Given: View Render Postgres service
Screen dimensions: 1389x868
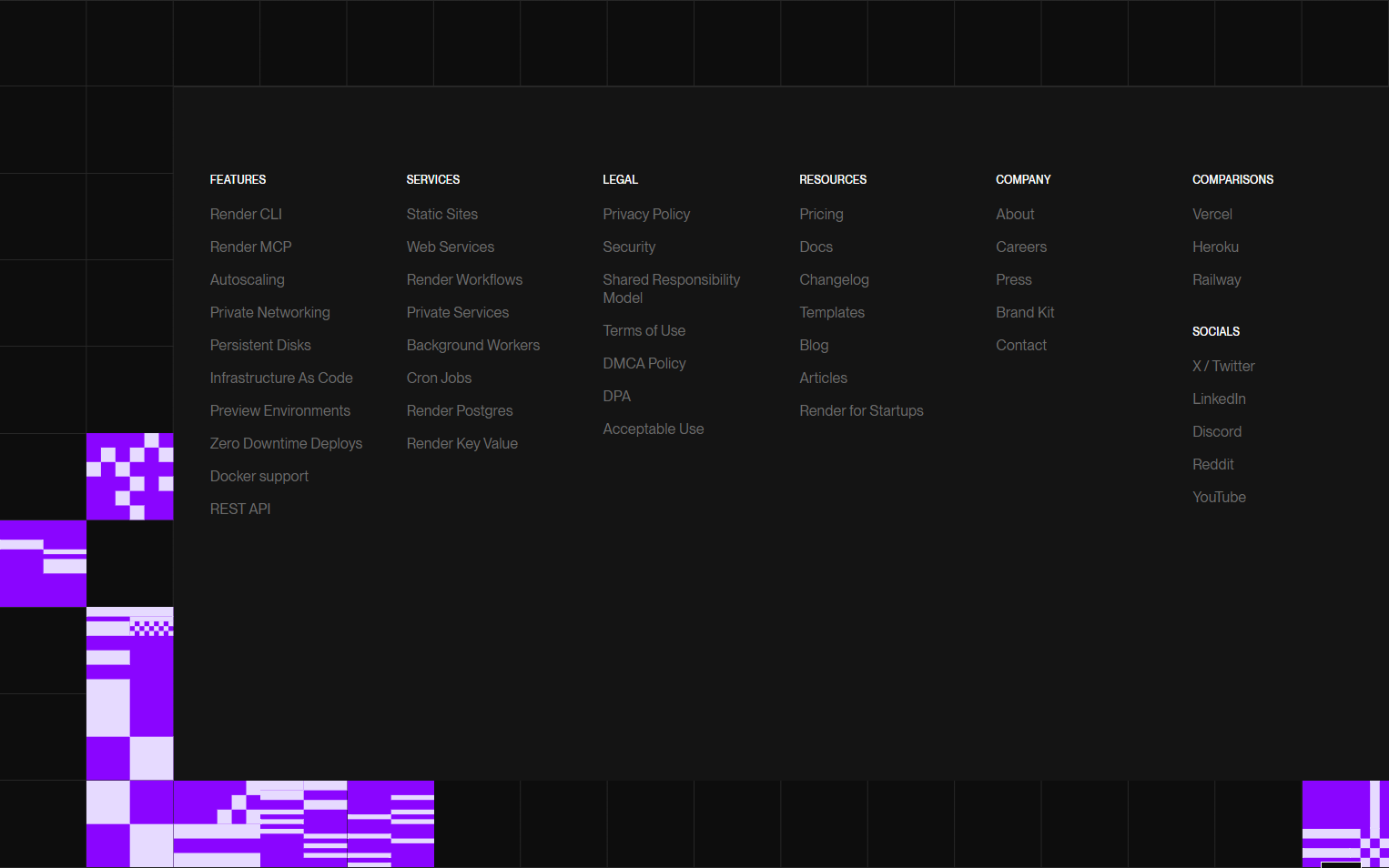Looking at the screenshot, I should [x=460, y=410].
